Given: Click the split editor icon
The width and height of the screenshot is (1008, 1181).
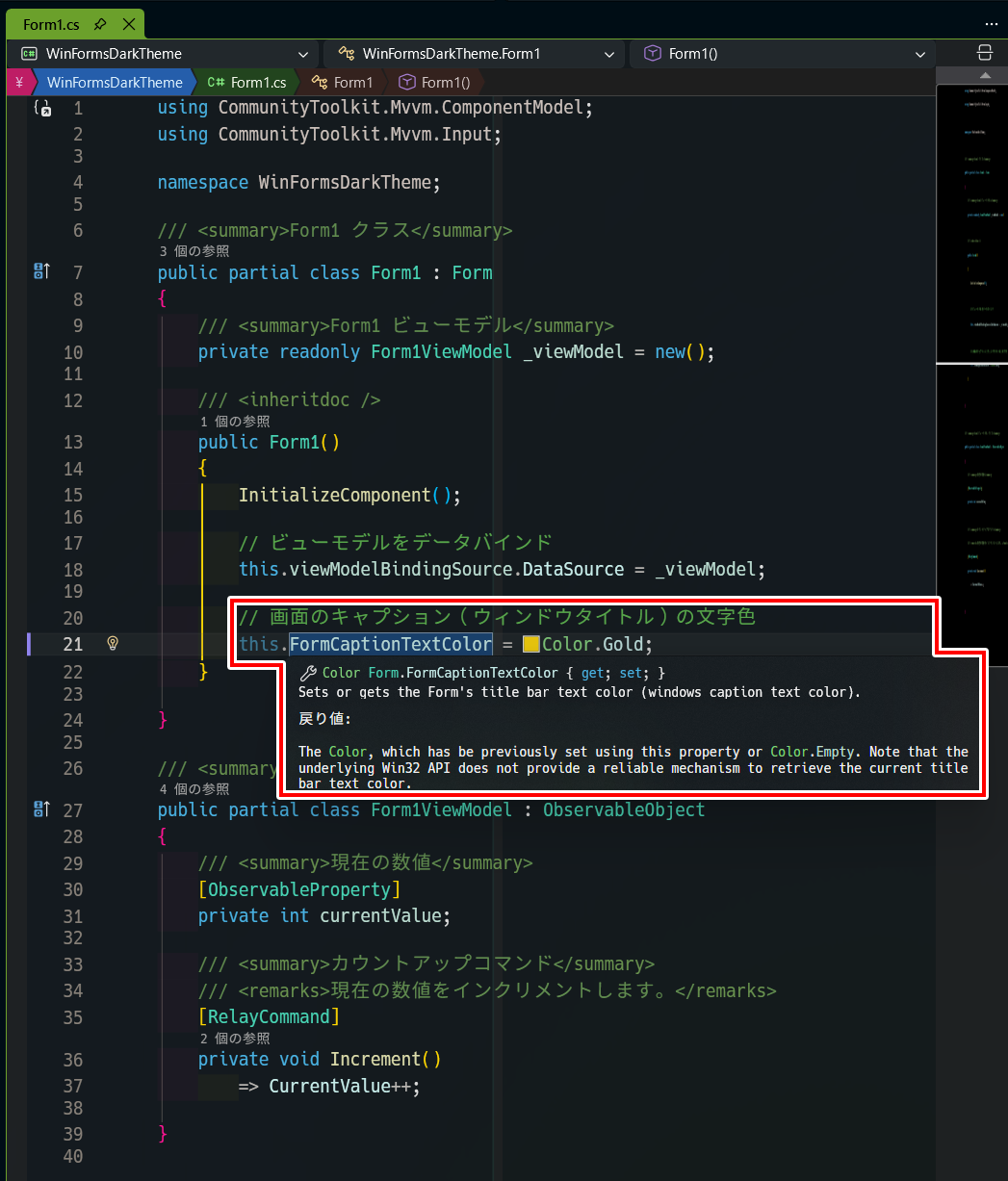Looking at the screenshot, I should (985, 53).
